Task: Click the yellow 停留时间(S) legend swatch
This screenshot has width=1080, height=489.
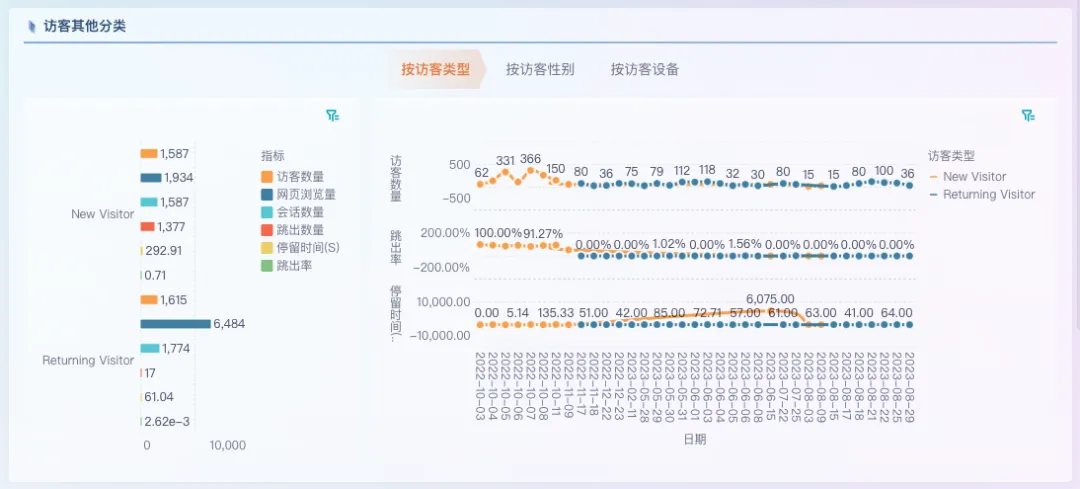Action: click(268, 248)
